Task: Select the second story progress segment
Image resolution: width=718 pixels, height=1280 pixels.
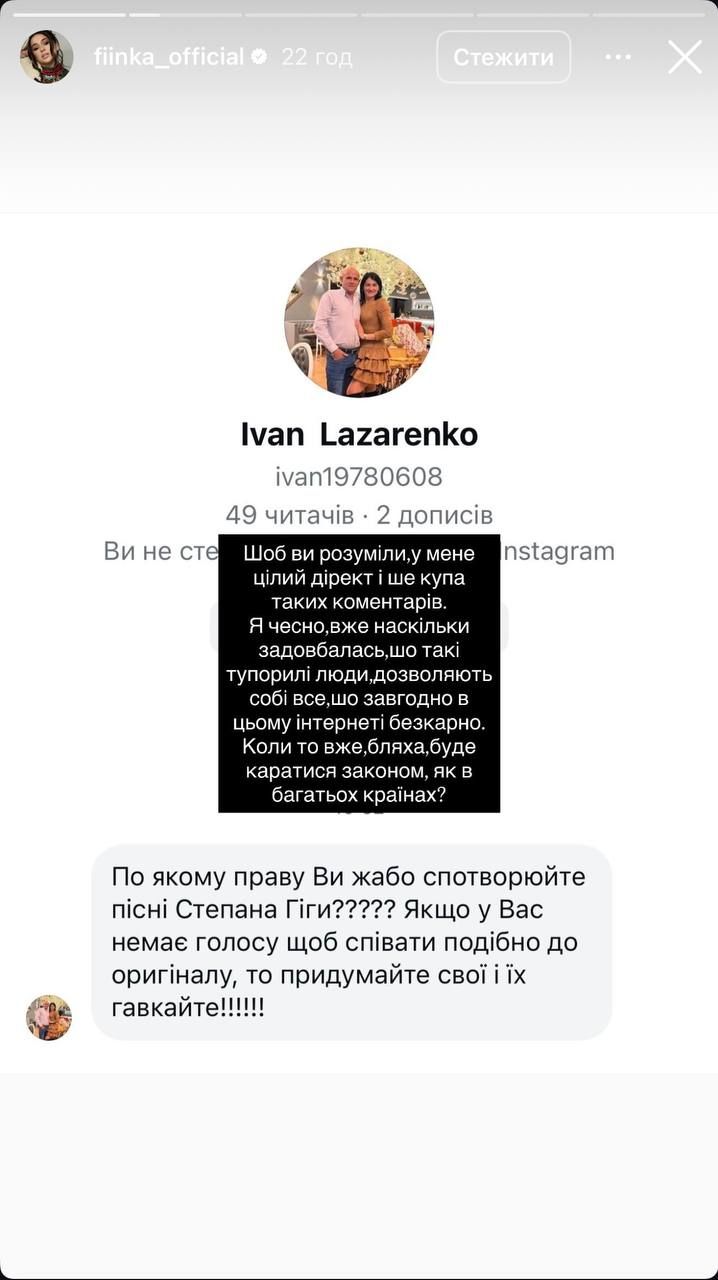Action: coord(185,15)
